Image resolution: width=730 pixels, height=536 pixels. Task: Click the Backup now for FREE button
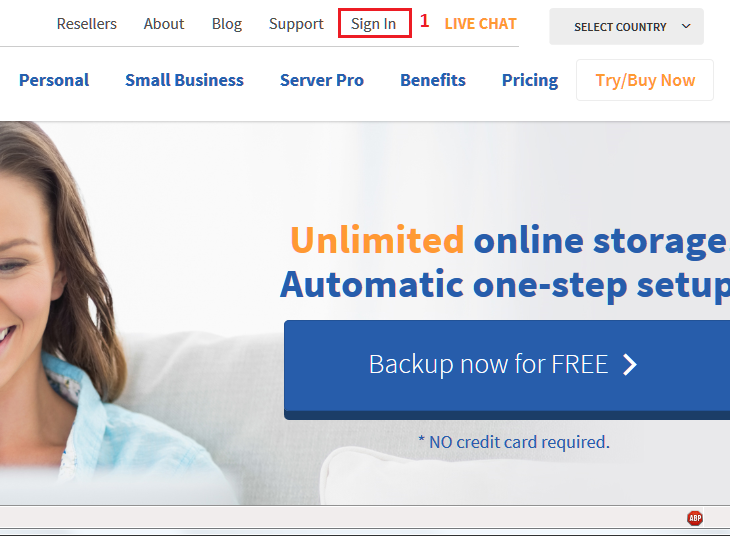point(507,369)
